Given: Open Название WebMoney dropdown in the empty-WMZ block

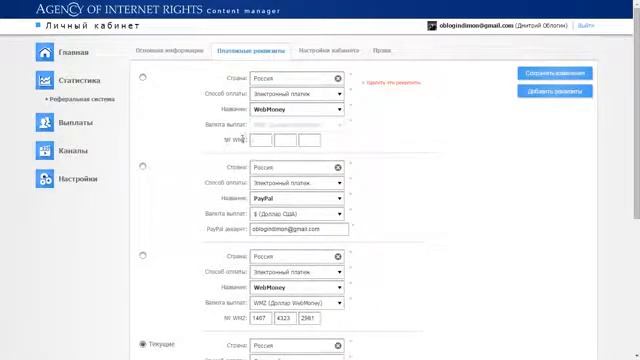Looking at the screenshot, I should [297, 109].
